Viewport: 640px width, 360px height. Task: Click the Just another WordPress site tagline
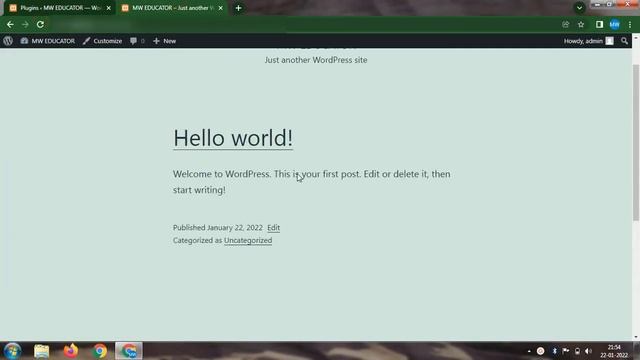pos(316,60)
